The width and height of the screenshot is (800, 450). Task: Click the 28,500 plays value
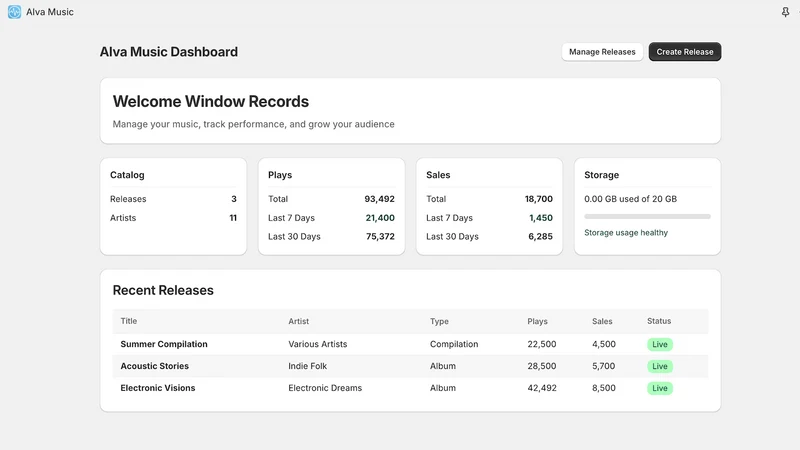[x=542, y=366]
